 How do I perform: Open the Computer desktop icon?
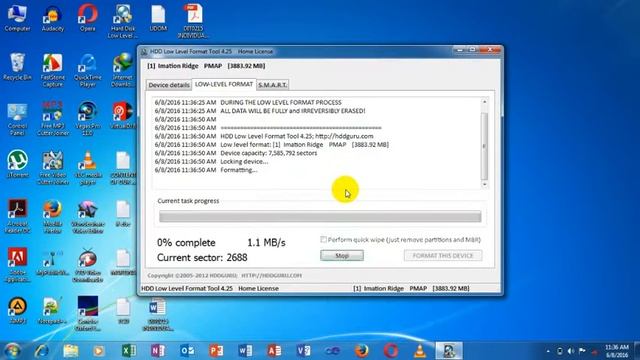[x=17, y=18]
